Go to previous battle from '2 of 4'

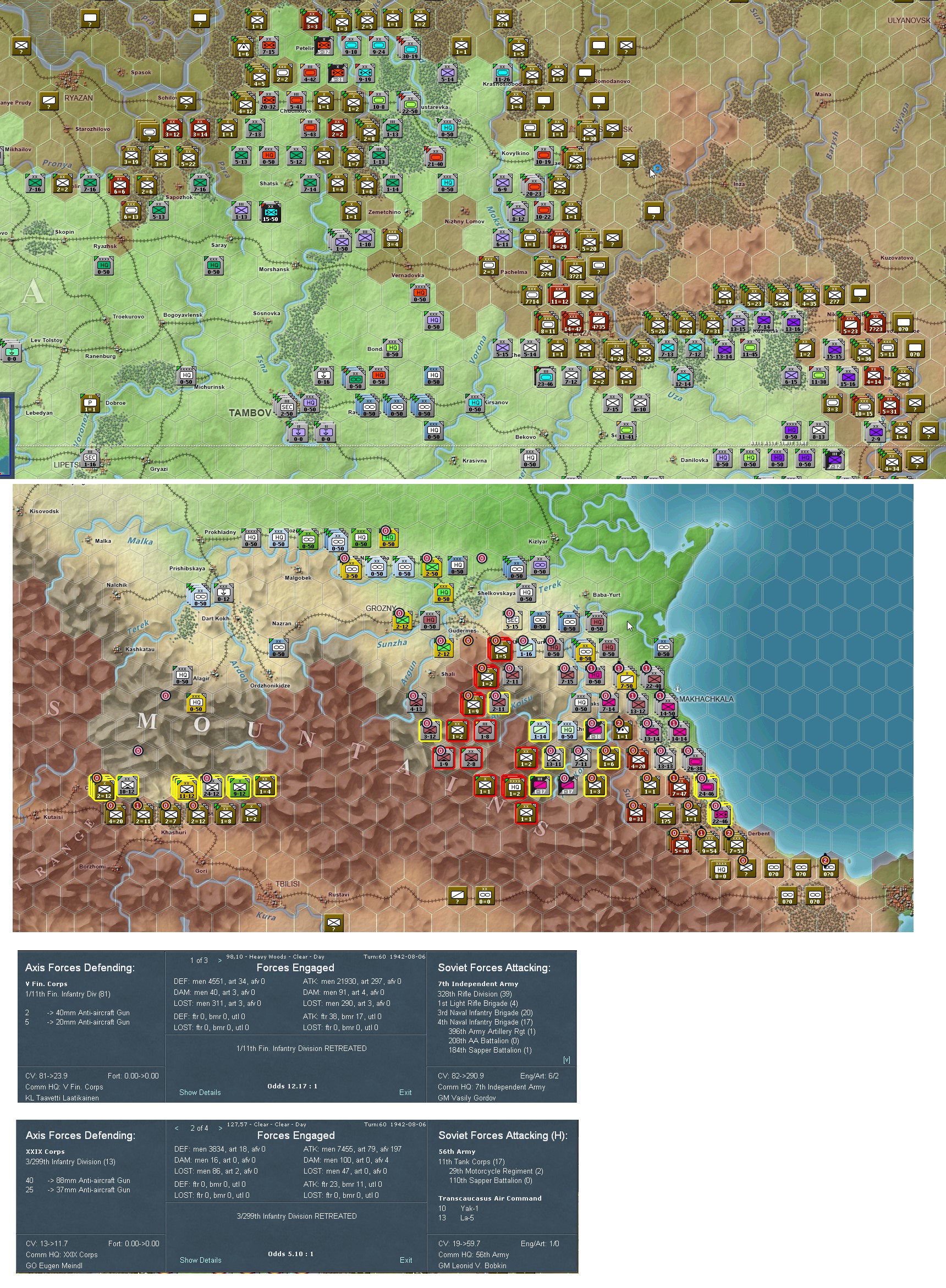(x=177, y=1129)
